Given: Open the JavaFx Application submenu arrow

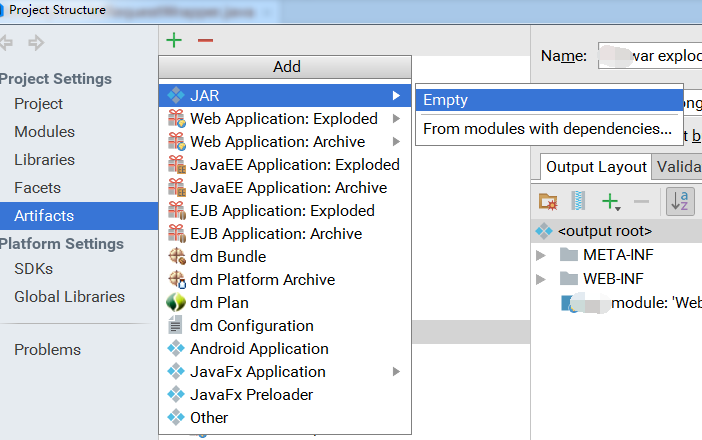Looking at the screenshot, I should (396, 372).
